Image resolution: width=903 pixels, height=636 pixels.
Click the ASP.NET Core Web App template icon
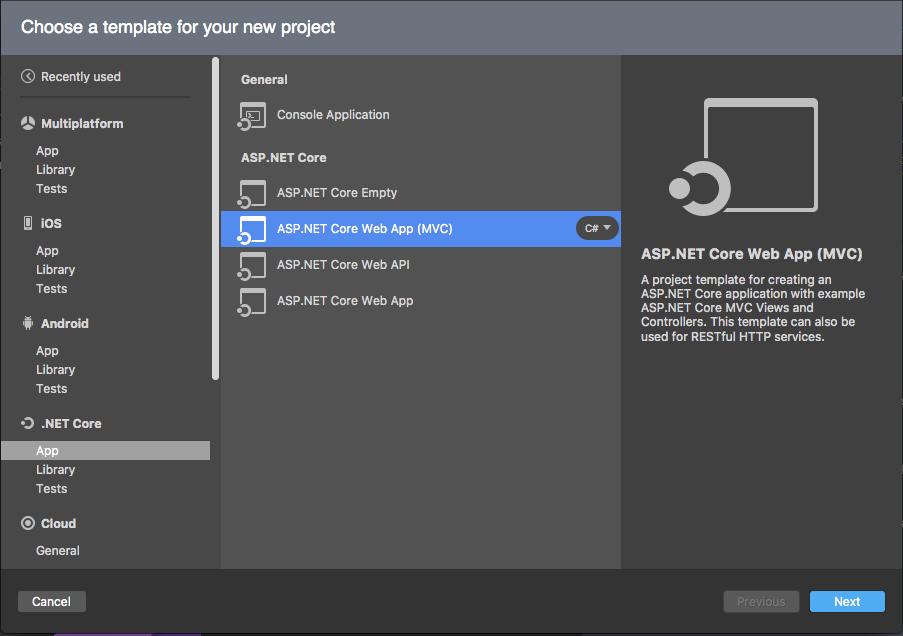[252, 301]
